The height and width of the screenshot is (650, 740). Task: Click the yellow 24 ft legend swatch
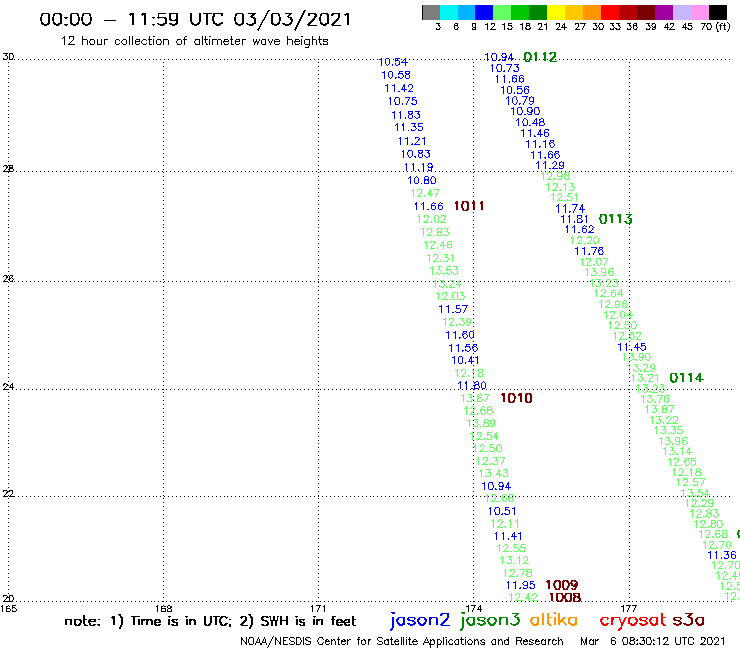[x=556, y=12]
